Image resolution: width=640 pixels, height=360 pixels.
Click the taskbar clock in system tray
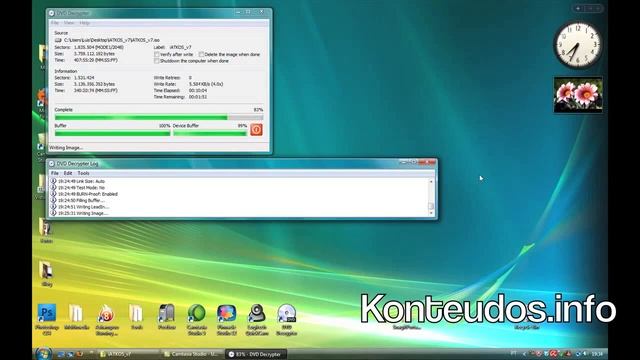click(x=597, y=354)
